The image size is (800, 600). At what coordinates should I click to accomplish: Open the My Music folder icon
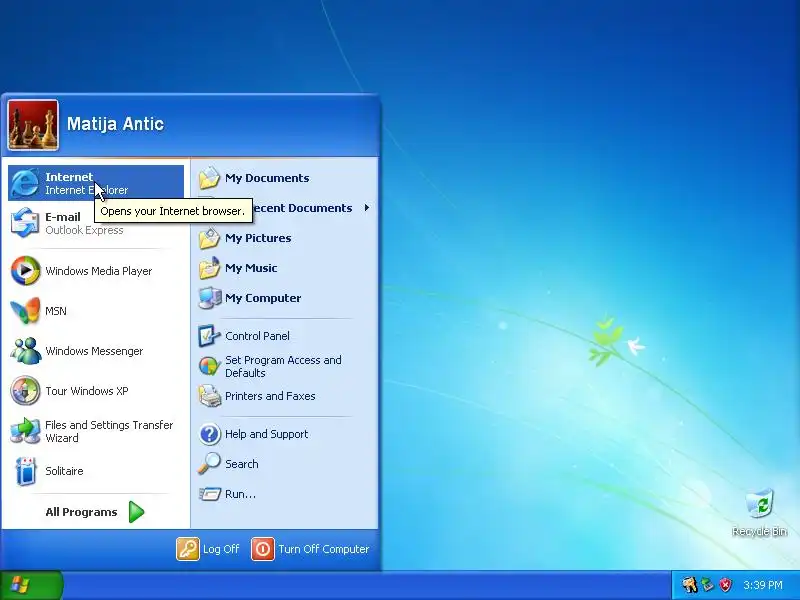point(209,268)
